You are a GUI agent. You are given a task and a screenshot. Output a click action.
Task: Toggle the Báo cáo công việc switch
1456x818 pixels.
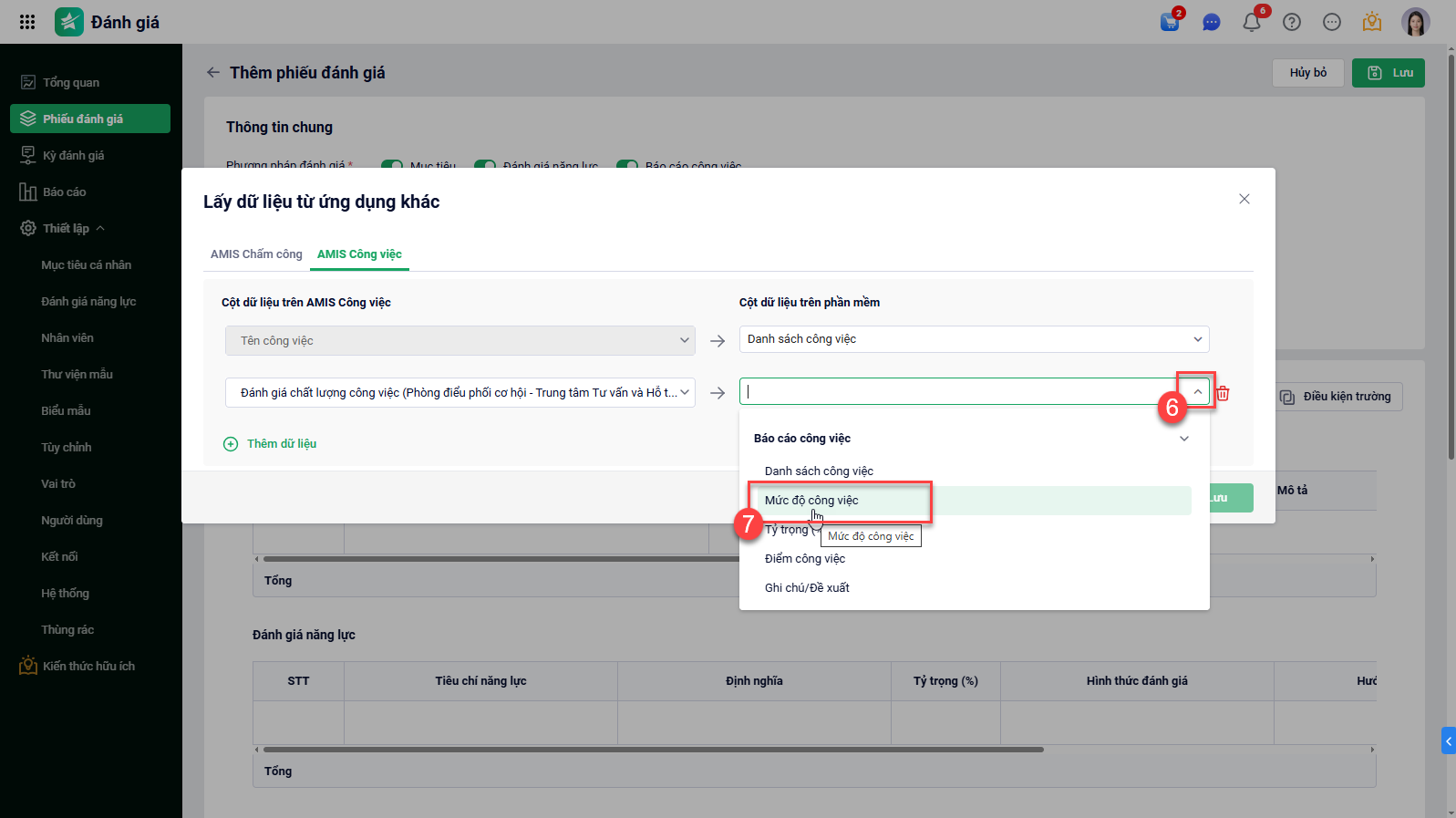(x=627, y=166)
